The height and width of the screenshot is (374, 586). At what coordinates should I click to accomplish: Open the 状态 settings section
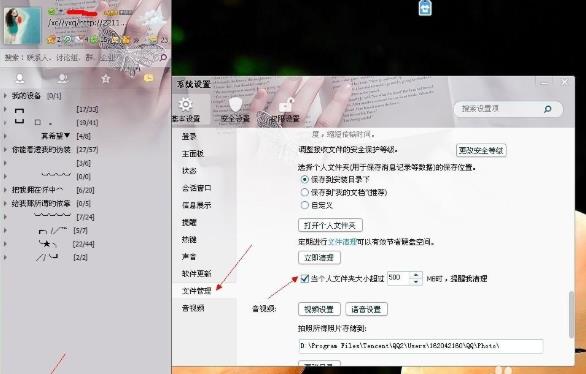(189, 171)
